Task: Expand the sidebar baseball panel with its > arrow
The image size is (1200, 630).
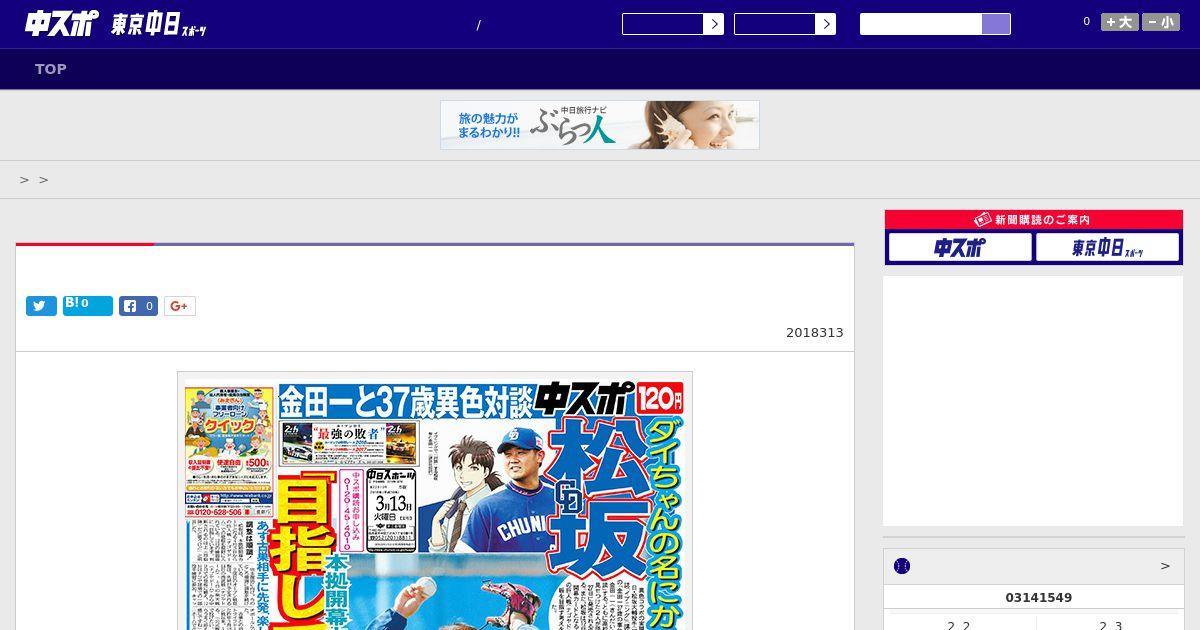Action: coord(1165,566)
